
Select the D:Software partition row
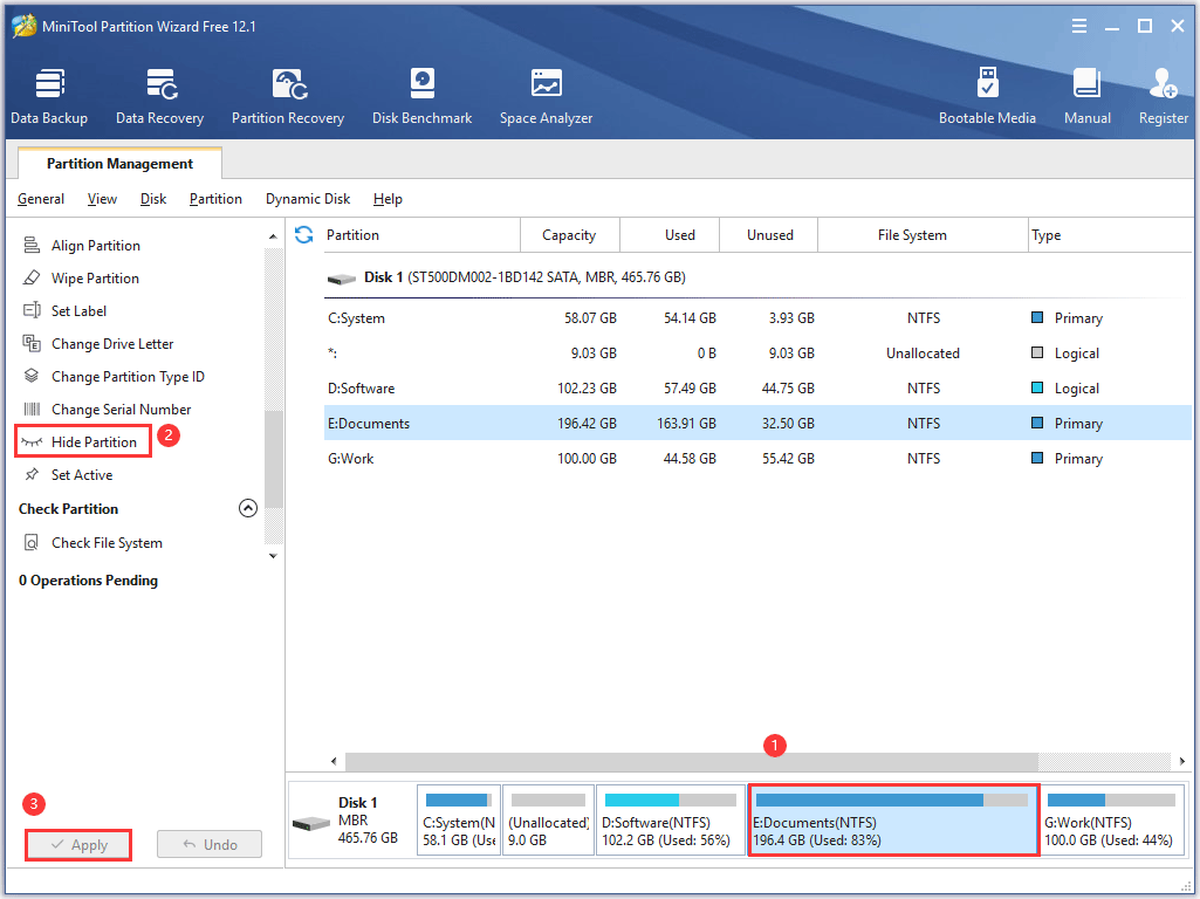coord(757,388)
